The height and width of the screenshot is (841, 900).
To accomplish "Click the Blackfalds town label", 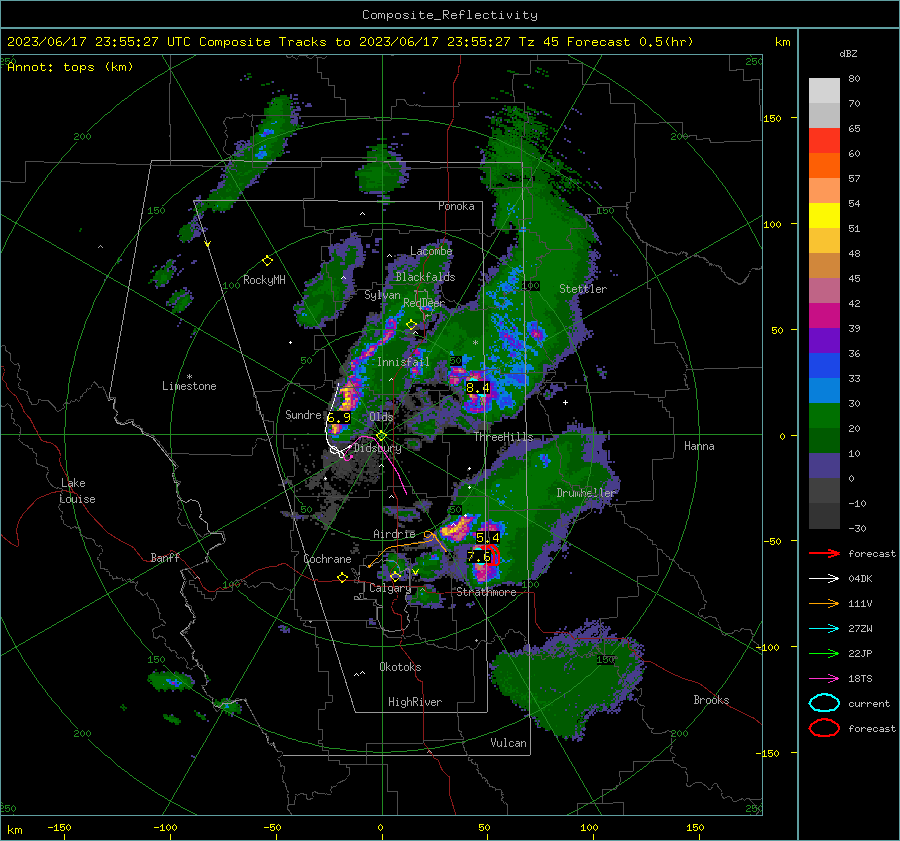I will [425, 277].
